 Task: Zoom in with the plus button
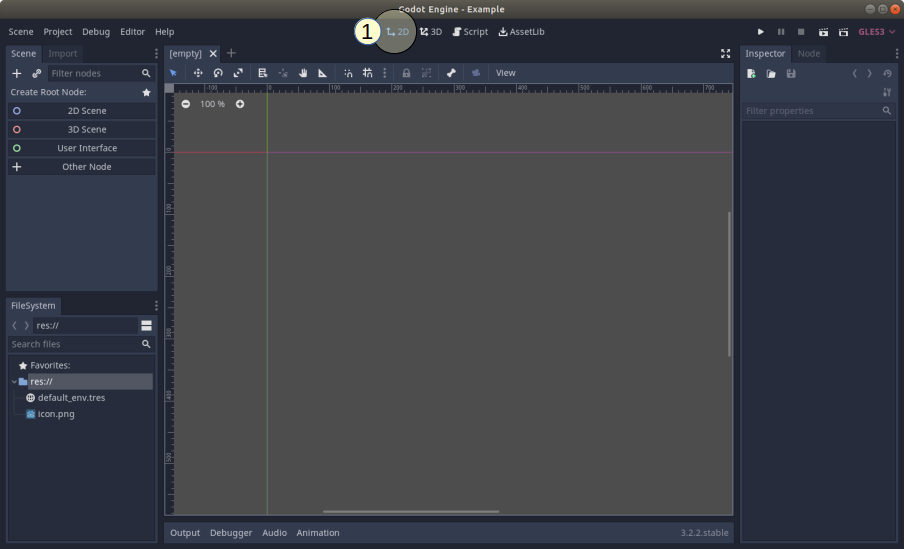point(240,104)
